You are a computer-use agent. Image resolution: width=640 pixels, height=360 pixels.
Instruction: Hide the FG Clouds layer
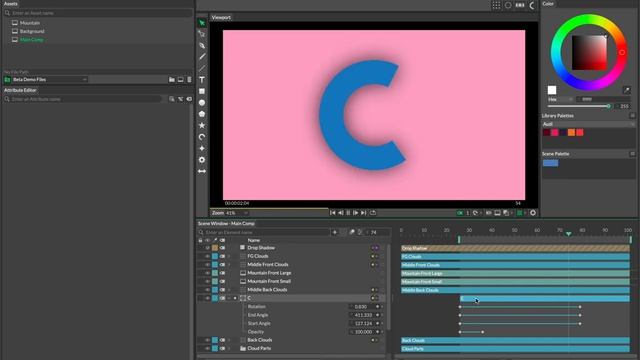pos(207,256)
